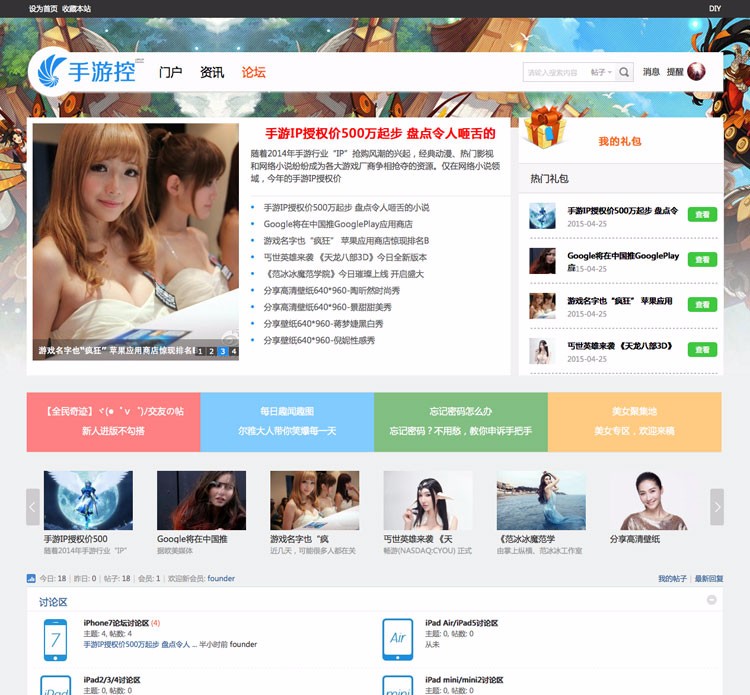
Task: Click 最新回复 link
Action: coord(709,579)
